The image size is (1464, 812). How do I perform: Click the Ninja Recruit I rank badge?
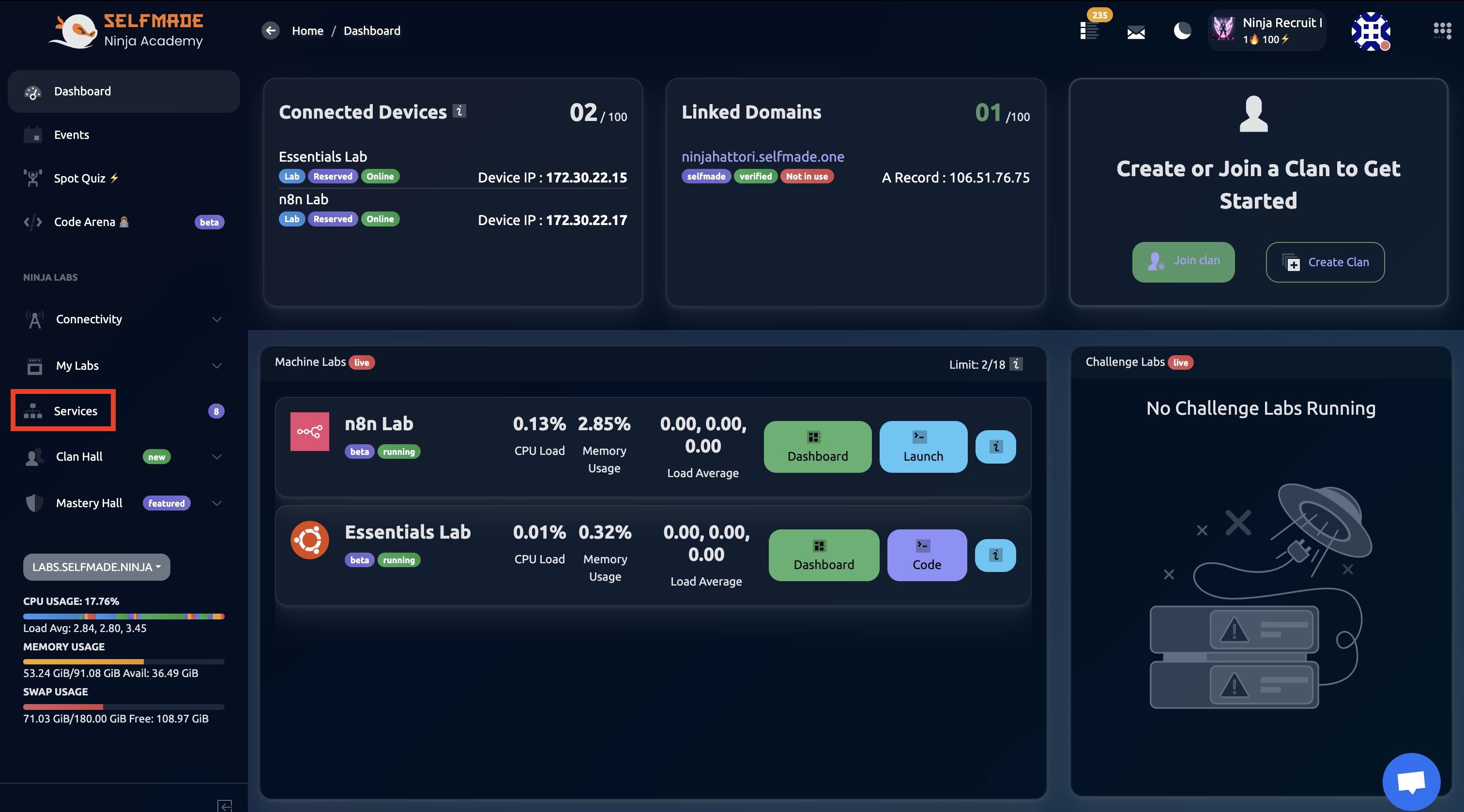[x=1267, y=30]
